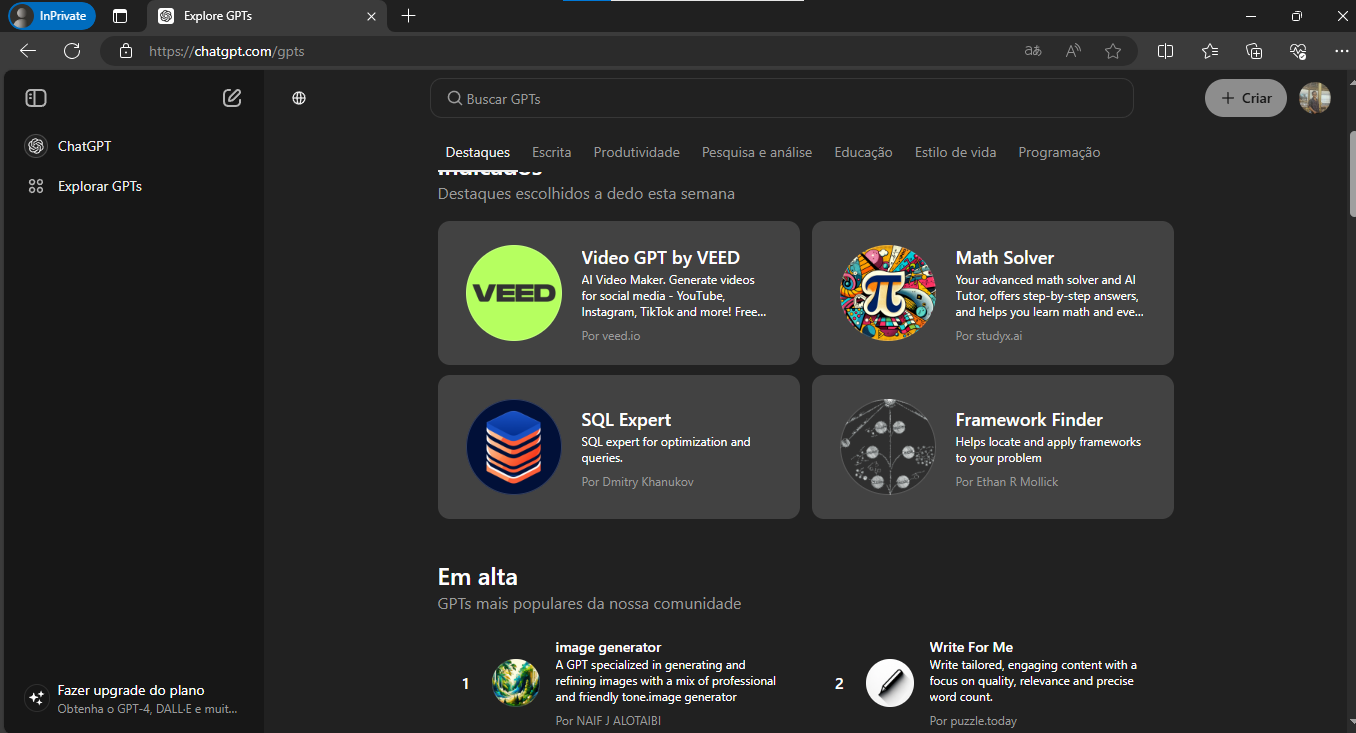Reload the page with refresh icon
The height and width of the screenshot is (733, 1356).
(x=72, y=51)
